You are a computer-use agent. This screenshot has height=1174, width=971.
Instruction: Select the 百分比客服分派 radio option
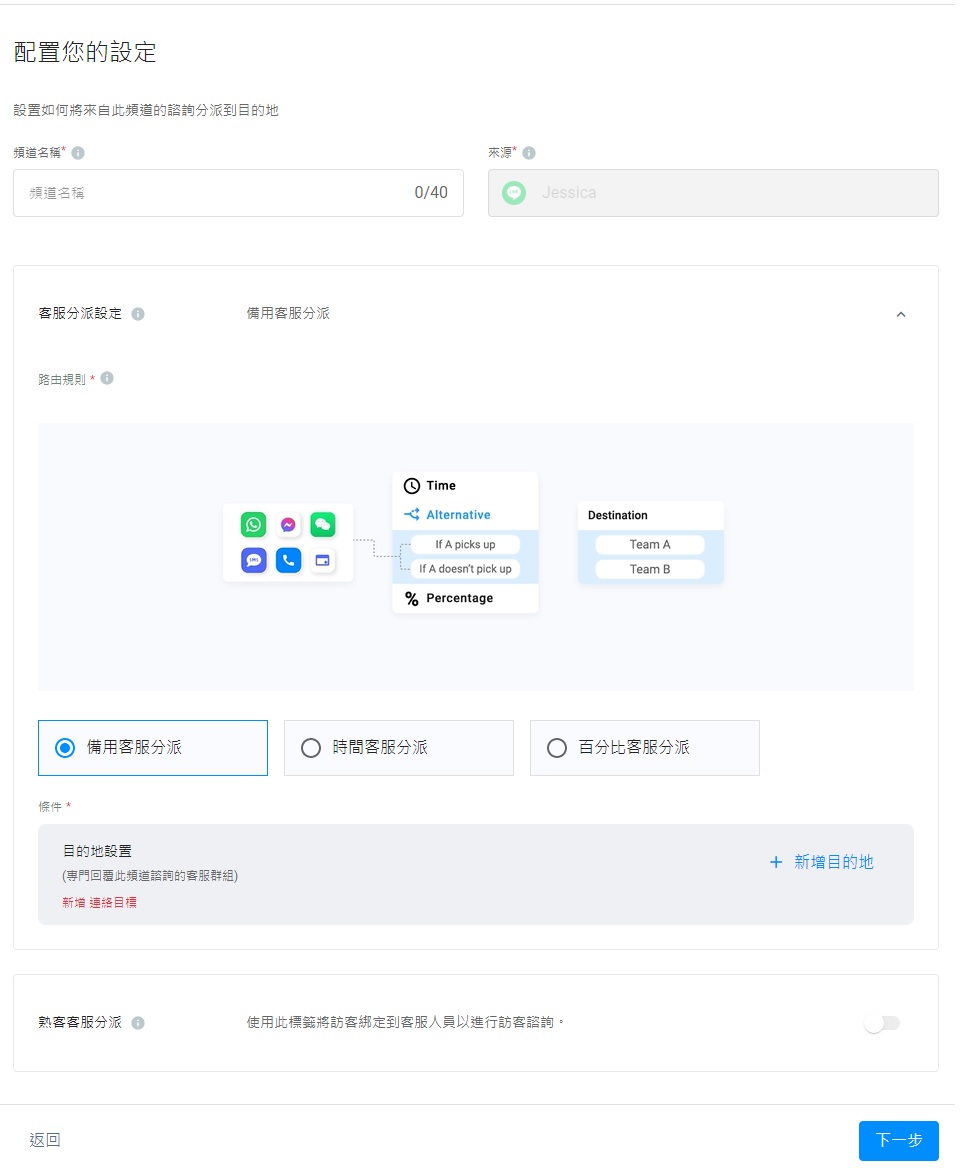(x=645, y=747)
